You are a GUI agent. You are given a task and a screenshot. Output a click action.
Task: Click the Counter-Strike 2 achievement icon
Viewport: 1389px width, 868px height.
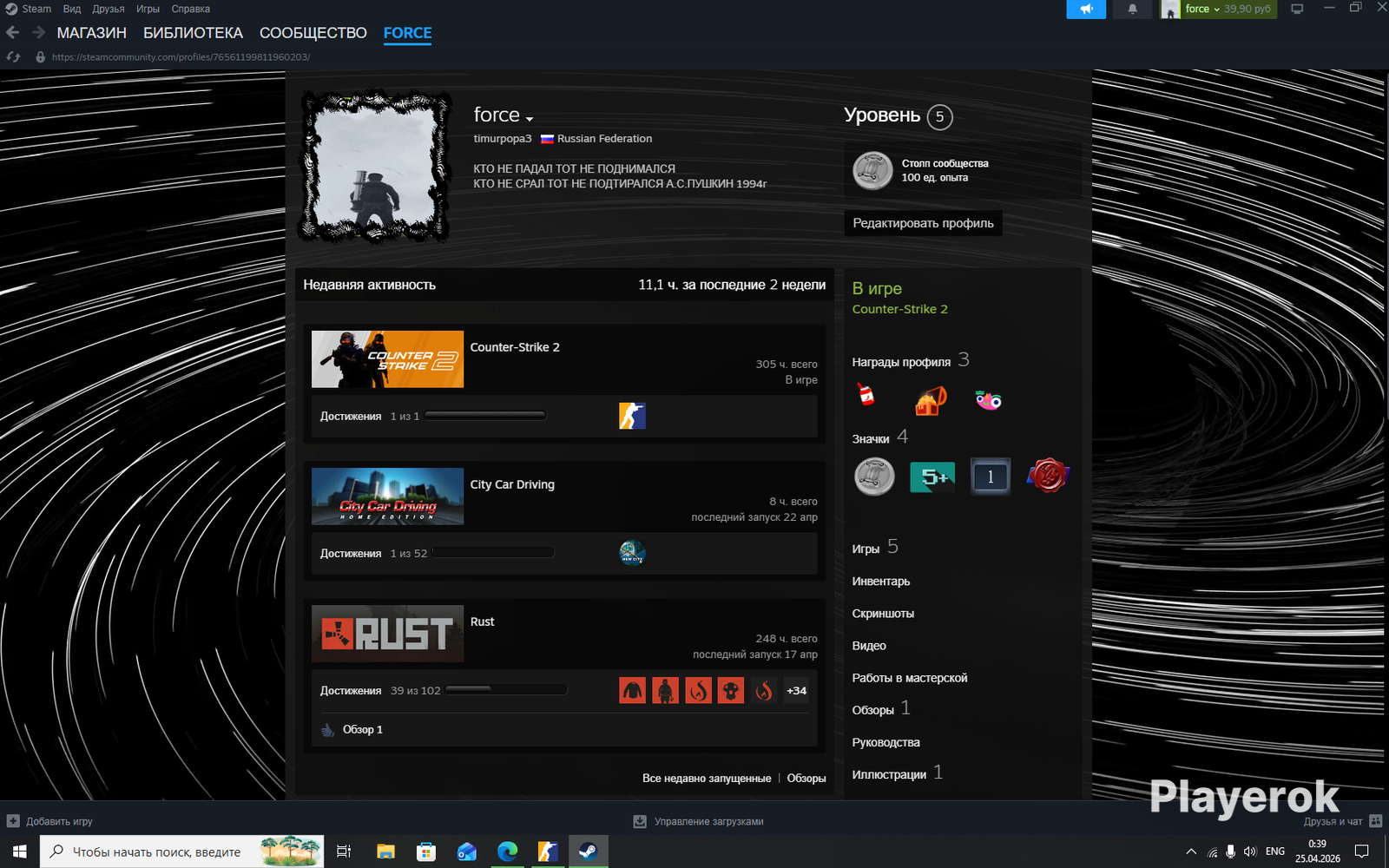(632, 416)
